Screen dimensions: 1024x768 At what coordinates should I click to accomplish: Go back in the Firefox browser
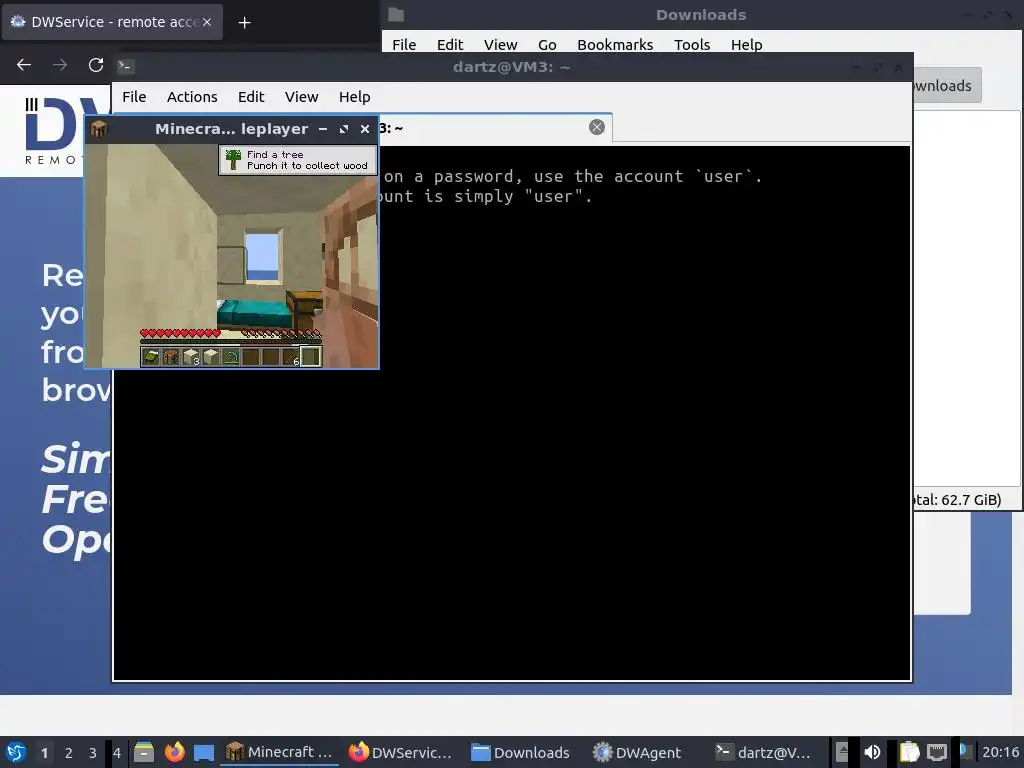[x=24, y=65]
